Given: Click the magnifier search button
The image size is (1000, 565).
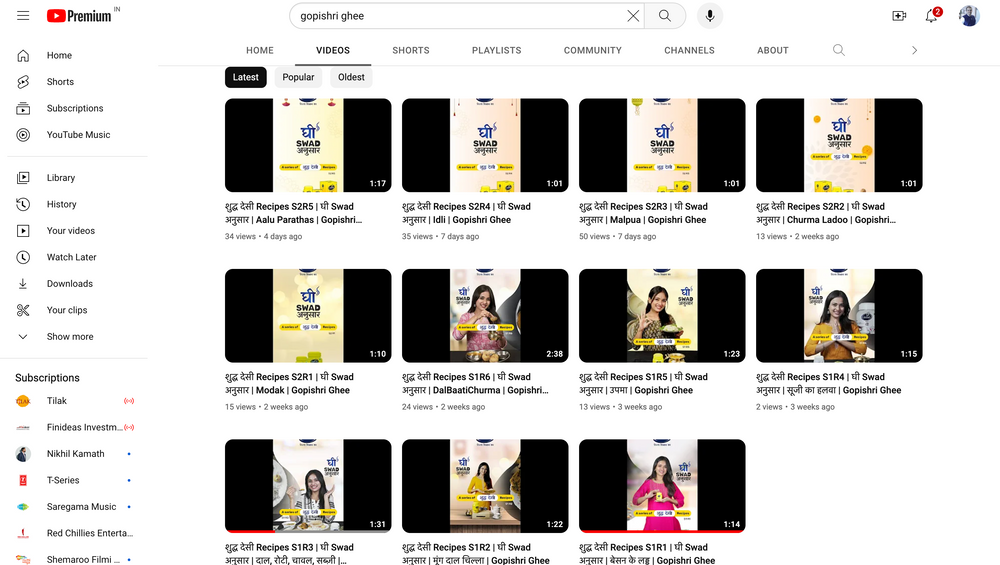Looking at the screenshot, I should [665, 16].
